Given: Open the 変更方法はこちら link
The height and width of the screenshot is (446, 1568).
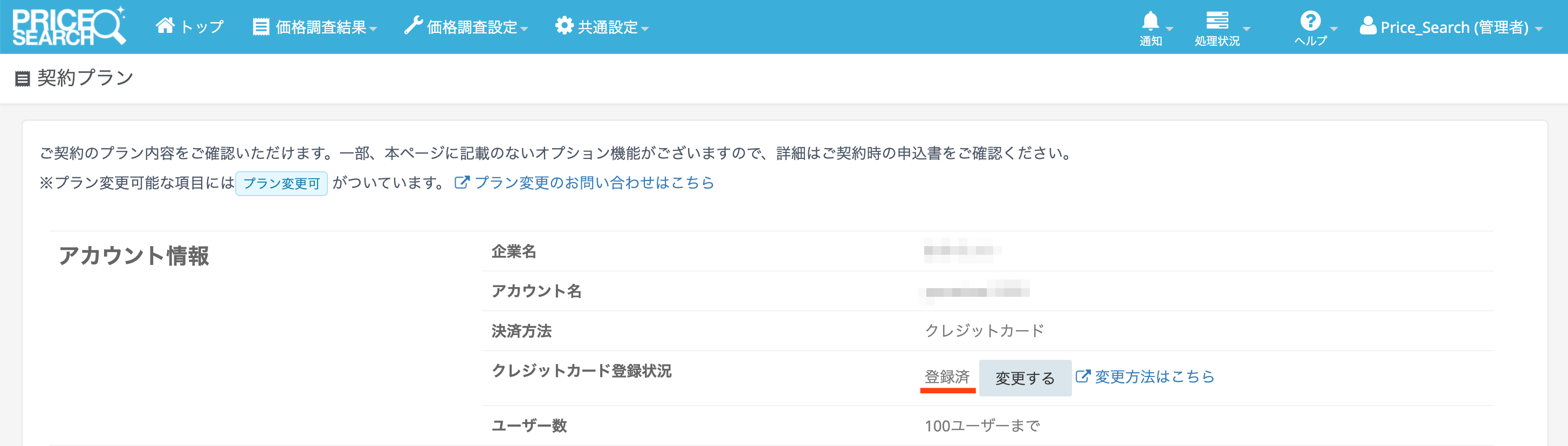Looking at the screenshot, I should click(1154, 377).
